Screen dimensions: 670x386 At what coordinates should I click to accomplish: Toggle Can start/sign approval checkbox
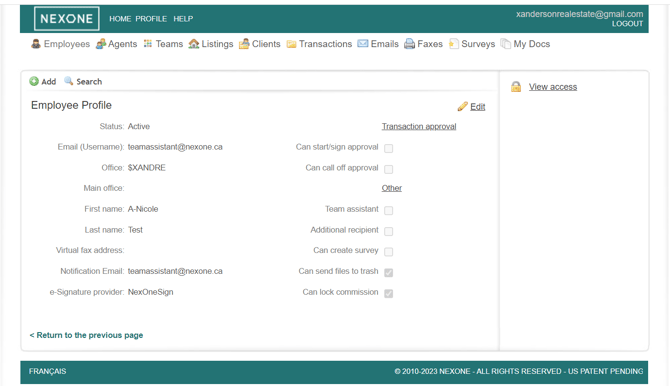tap(388, 148)
